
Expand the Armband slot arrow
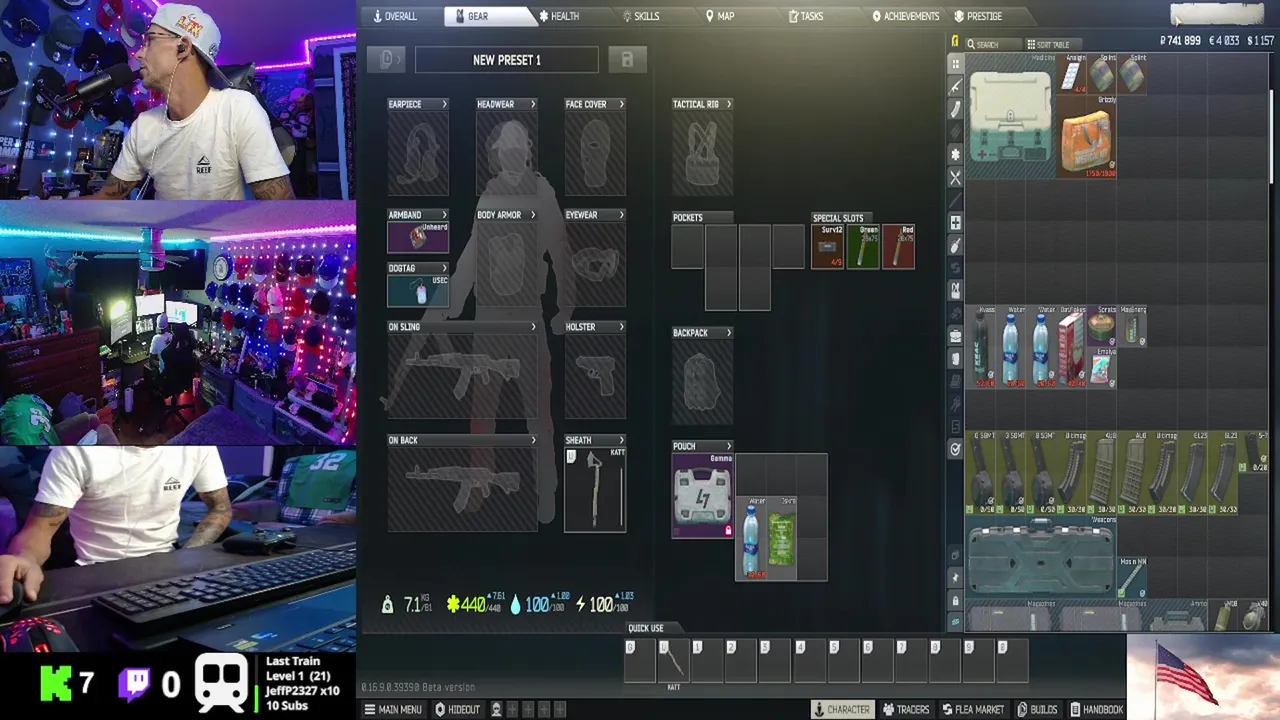444,215
